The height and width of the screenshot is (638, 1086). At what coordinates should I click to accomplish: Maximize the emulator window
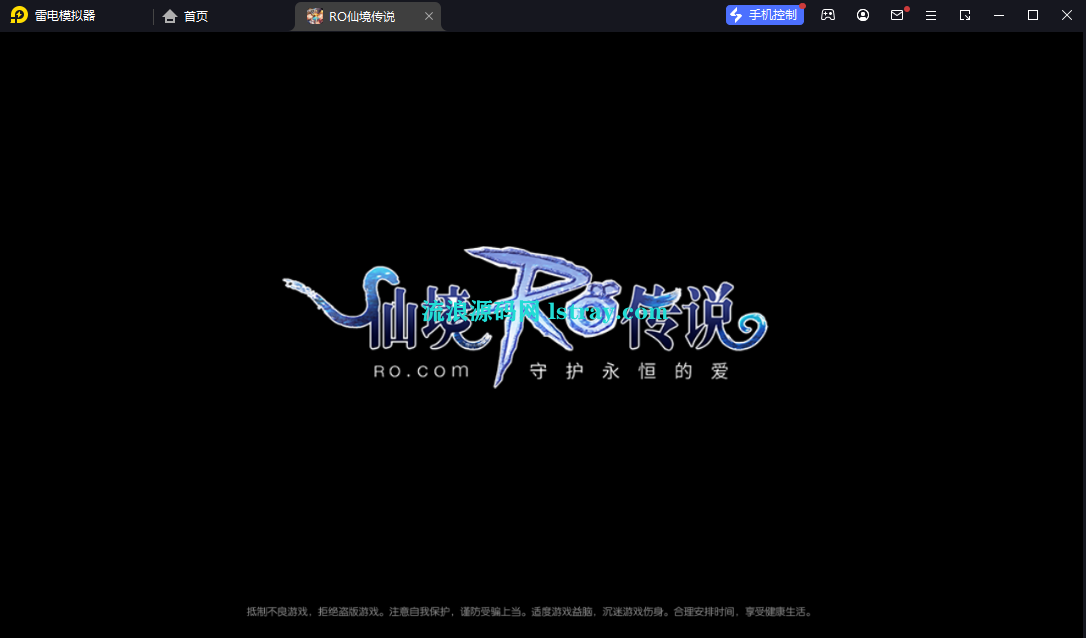point(1033,15)
